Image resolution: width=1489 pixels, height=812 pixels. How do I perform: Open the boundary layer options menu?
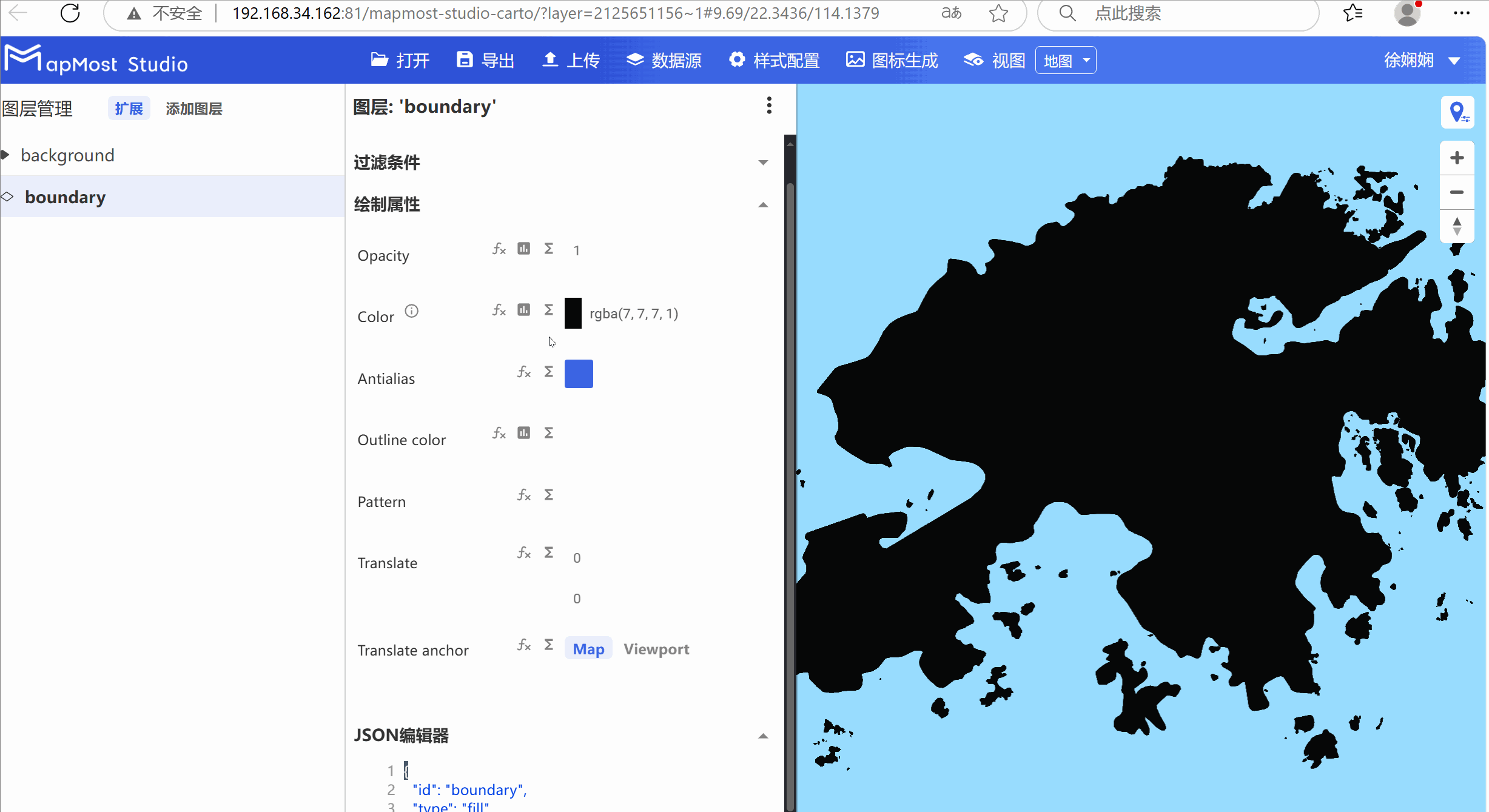pyautogui.click(x=768, y=106)
